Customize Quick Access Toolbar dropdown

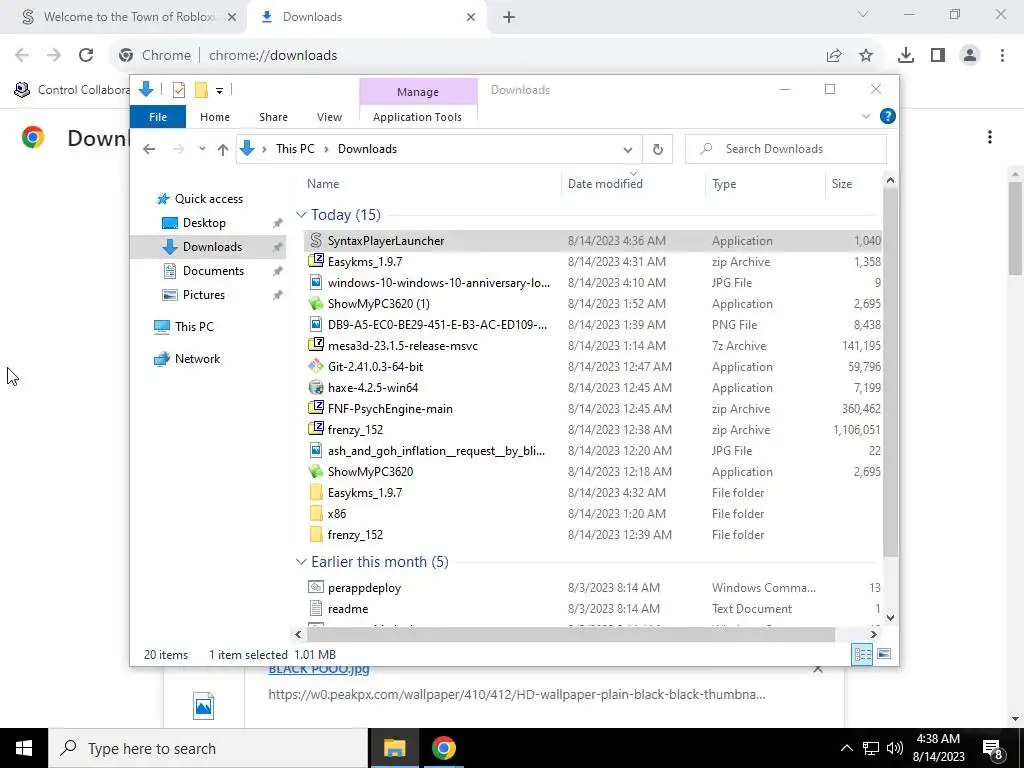coord(219,91)
